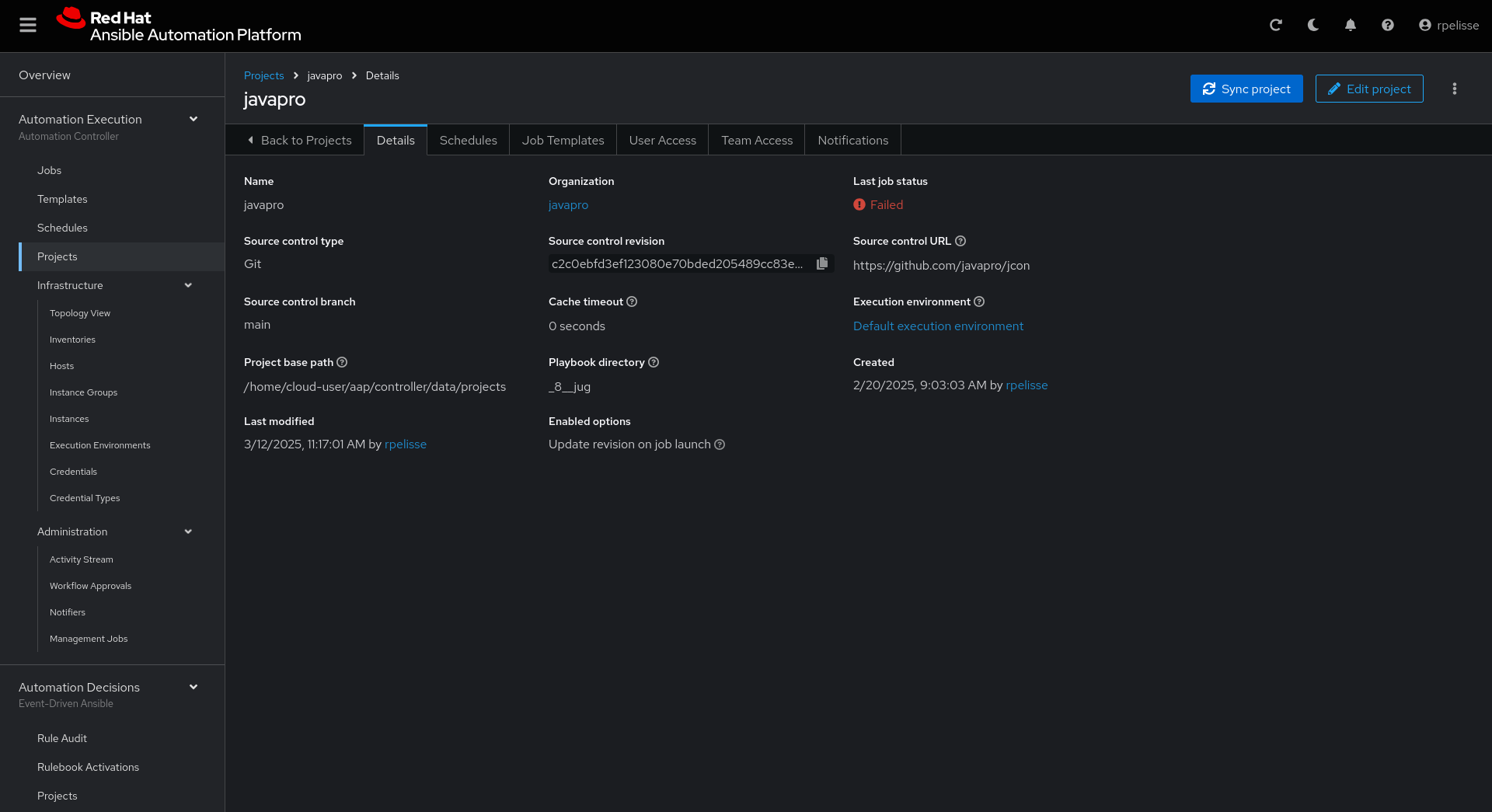
Task: Open the notifications bell
Action: [x=1351, y=25]
